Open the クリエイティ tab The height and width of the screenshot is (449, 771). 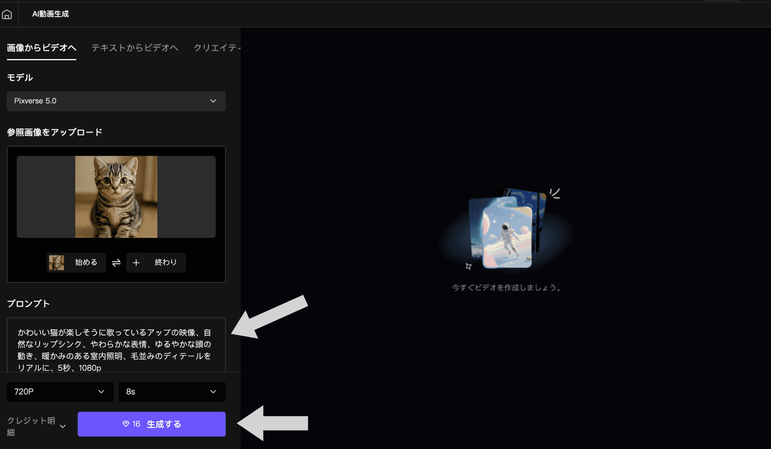(x=217, y=48)
